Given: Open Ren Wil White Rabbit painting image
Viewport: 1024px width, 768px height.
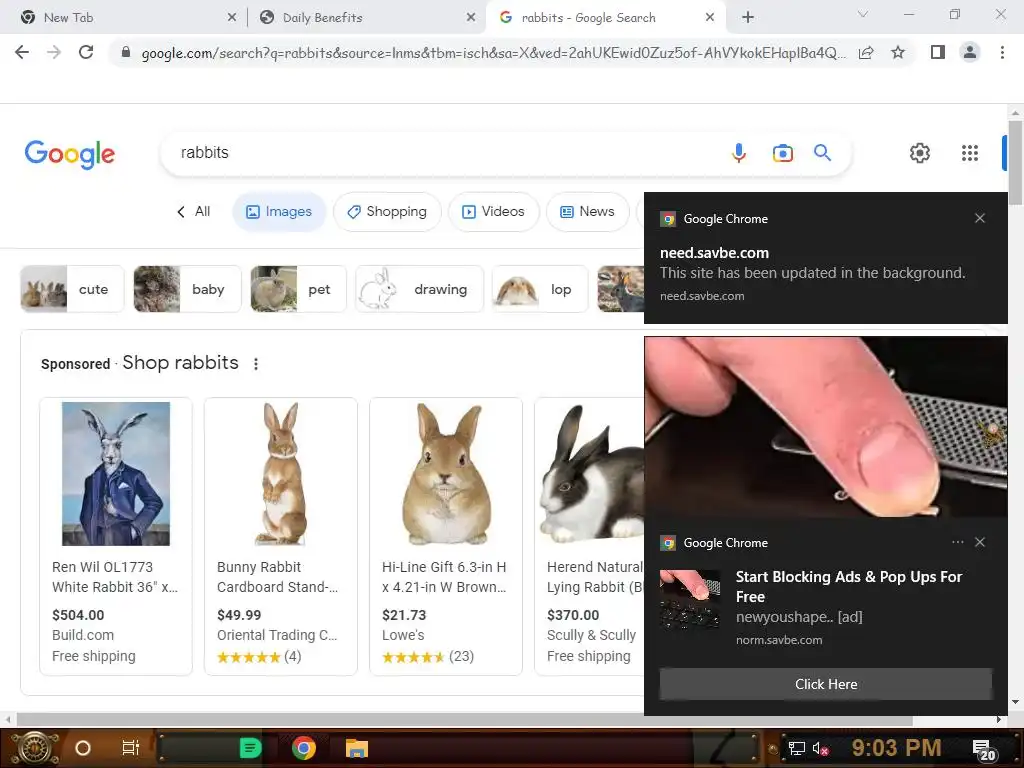Looking at the screenshot, I should (116, 473).
